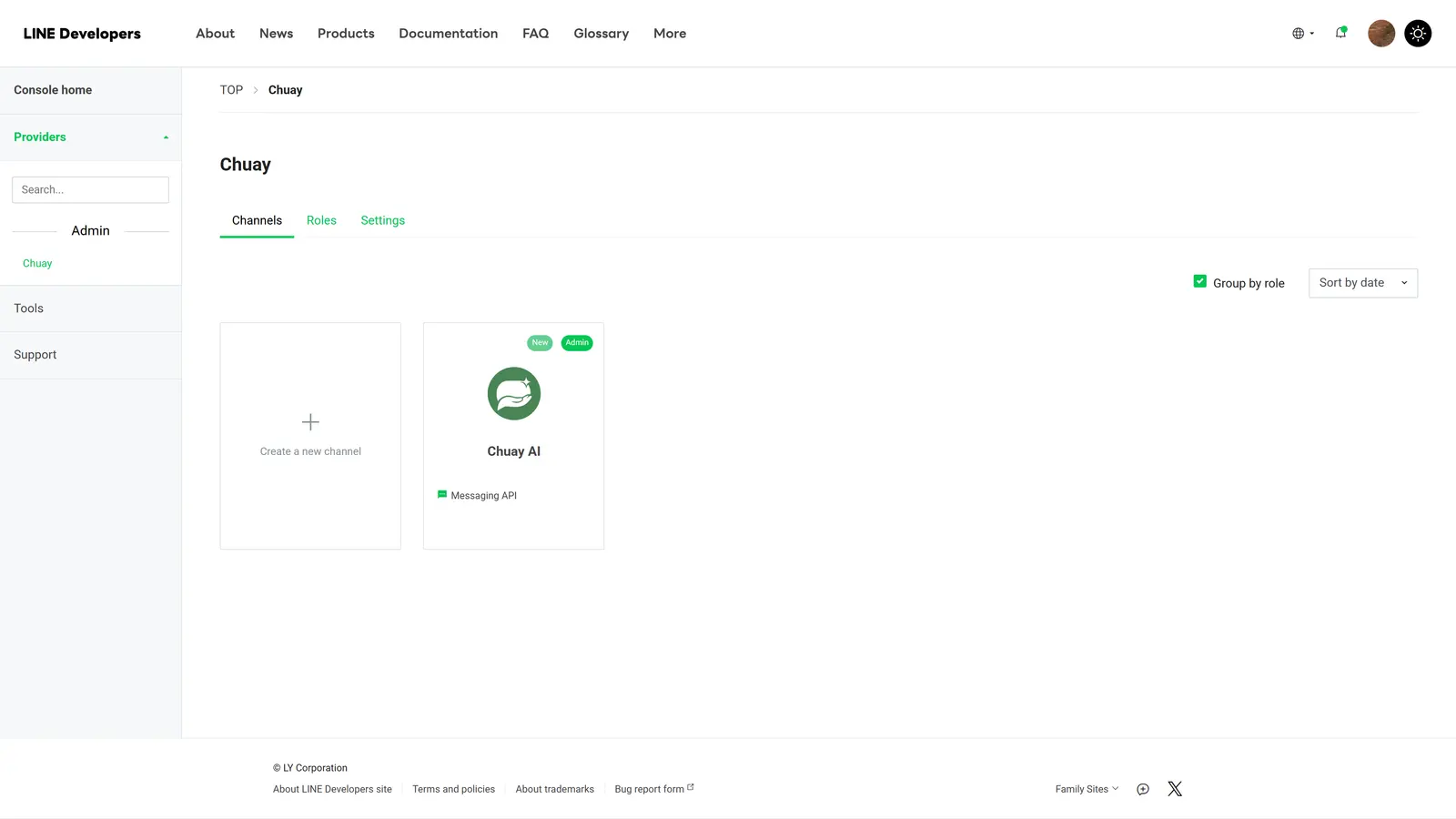The width and height of the screenshot is (1456, 819).
Task: Open the Tools sidebar section
Action: (x=90, y=308)
